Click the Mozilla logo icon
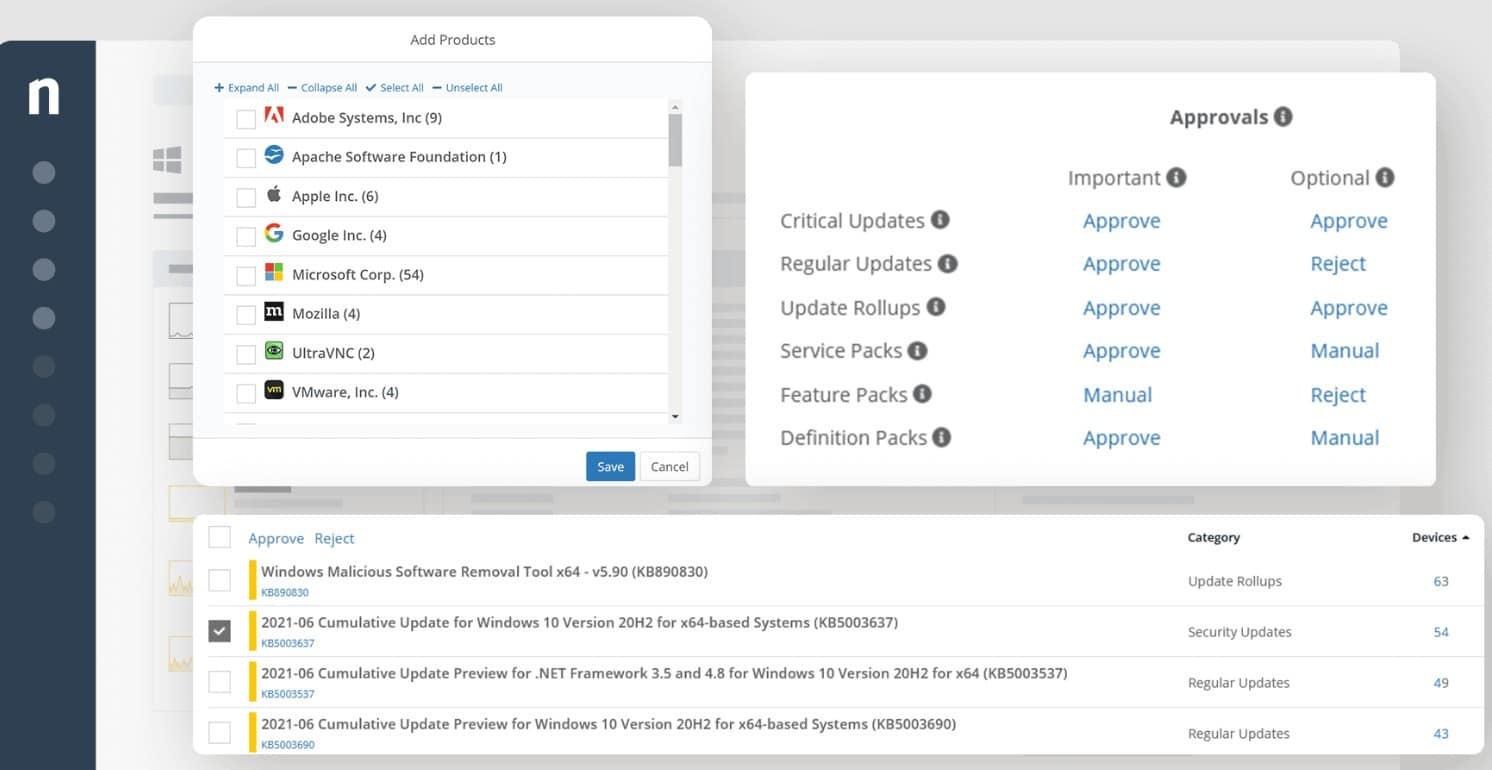This screenshot has height=770, width=1492. pos(274,312)
